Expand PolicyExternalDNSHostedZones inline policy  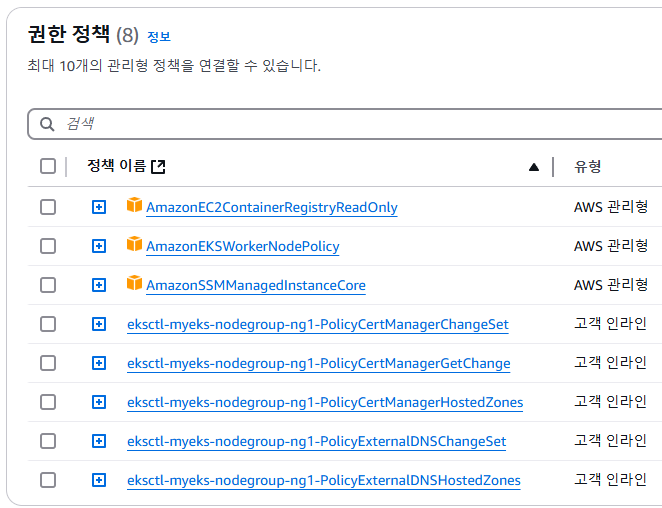click(99, 480)
